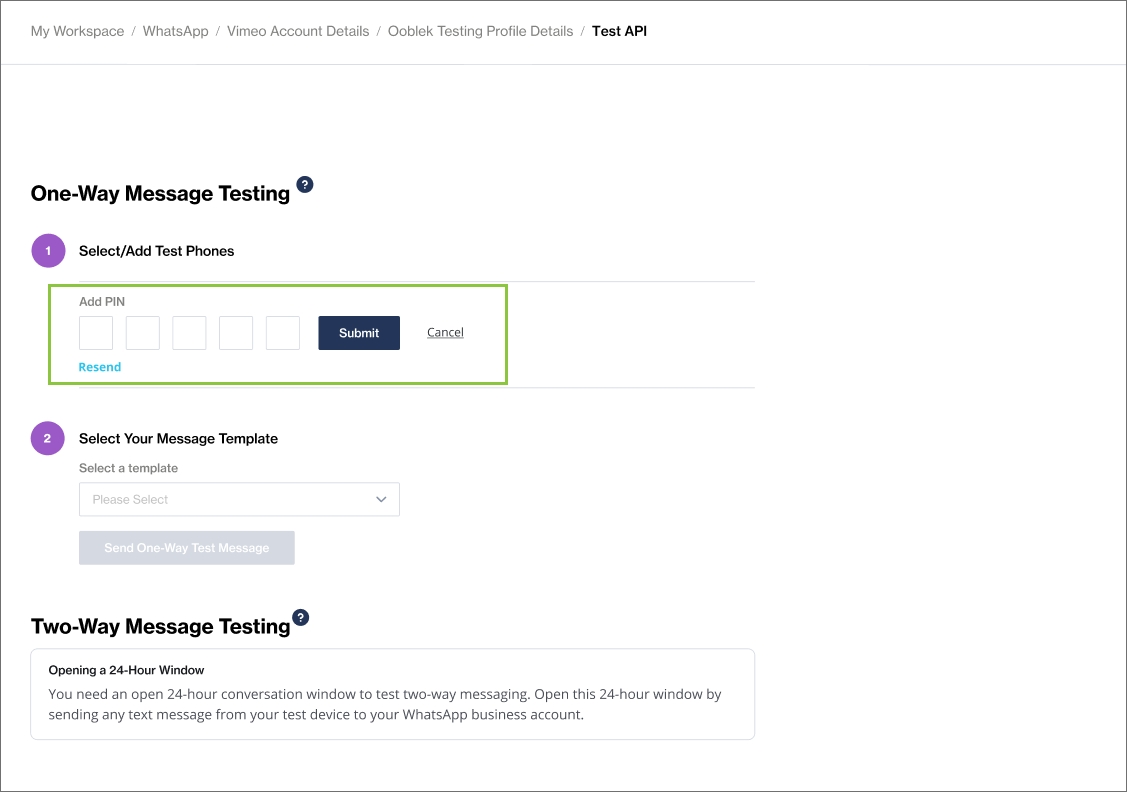
Task: Click the One-Way Message Testing help icon
Action: click(x=305, y=185)
